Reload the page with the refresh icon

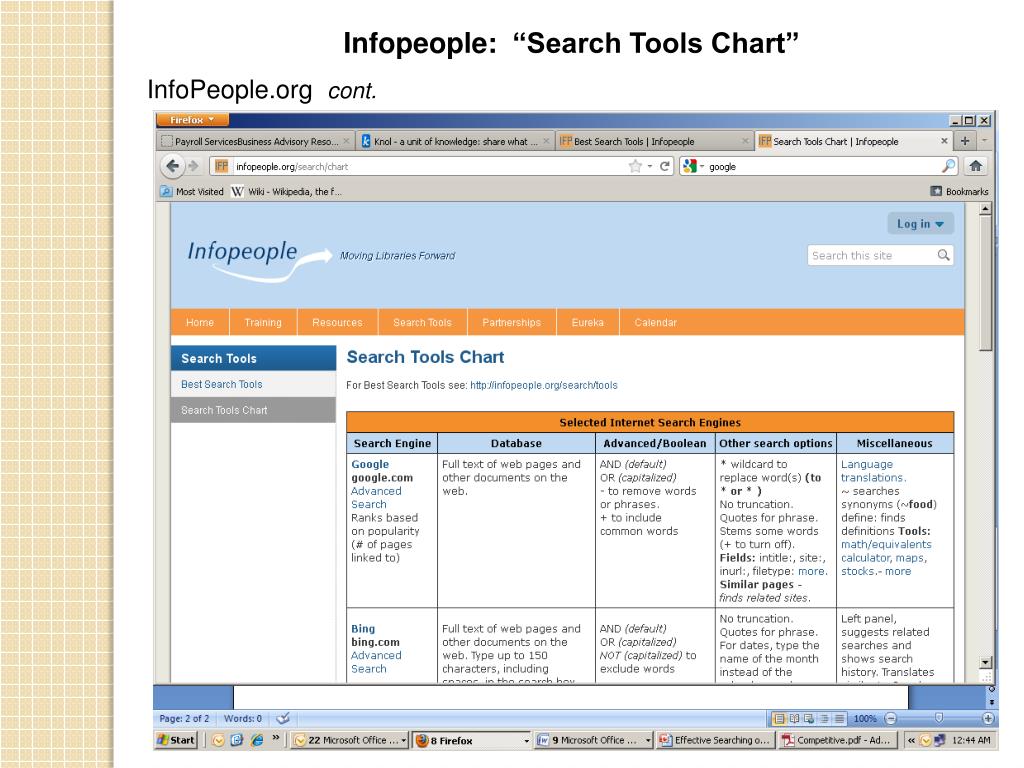[665, 166]
